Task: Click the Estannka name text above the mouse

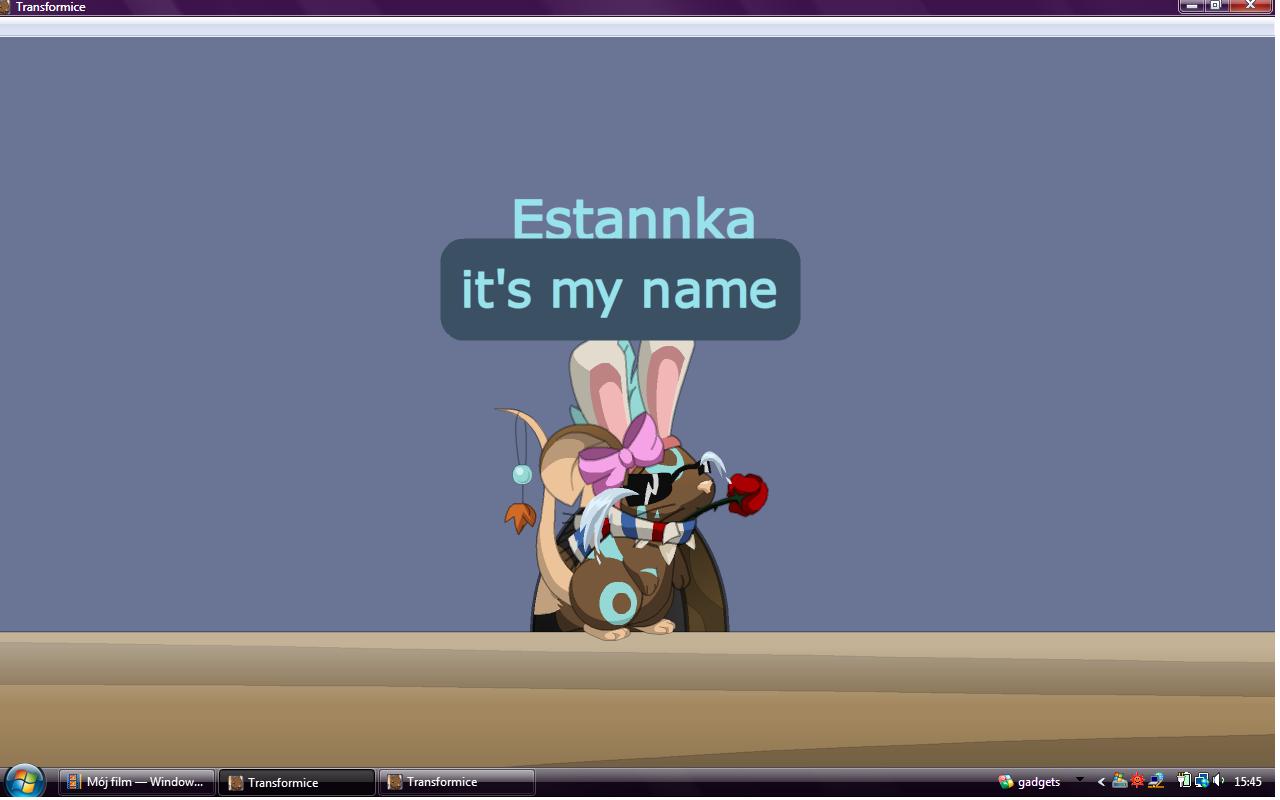Action: coord(633,220)
